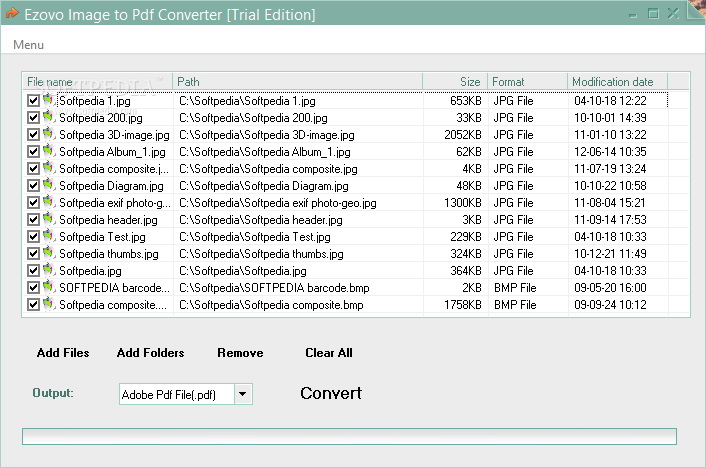Viewport: 706px width, 468px height.
Task: Toggle checkbox for Softpedia header.jpg
Action: coord(33,219)
